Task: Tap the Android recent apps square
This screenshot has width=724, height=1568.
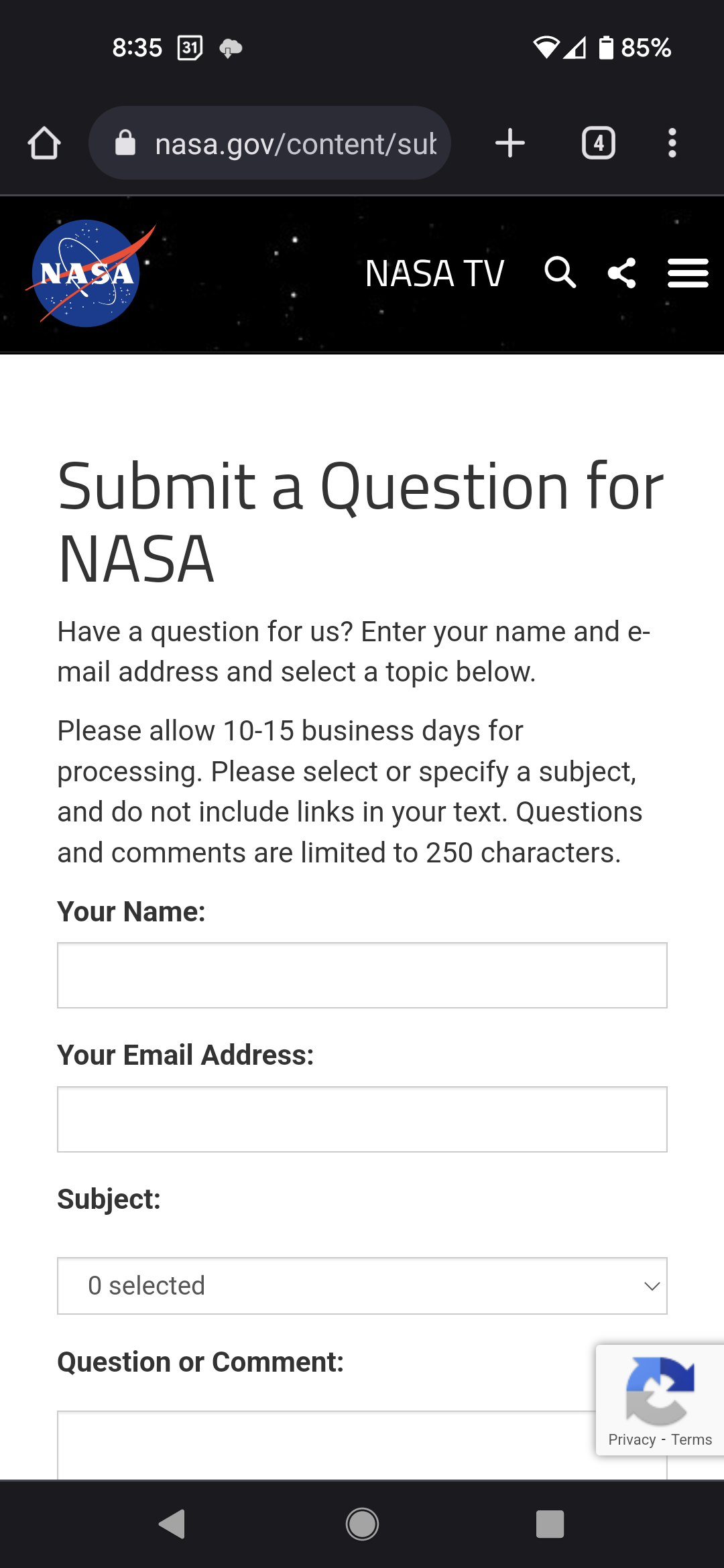Action: 550,1524
